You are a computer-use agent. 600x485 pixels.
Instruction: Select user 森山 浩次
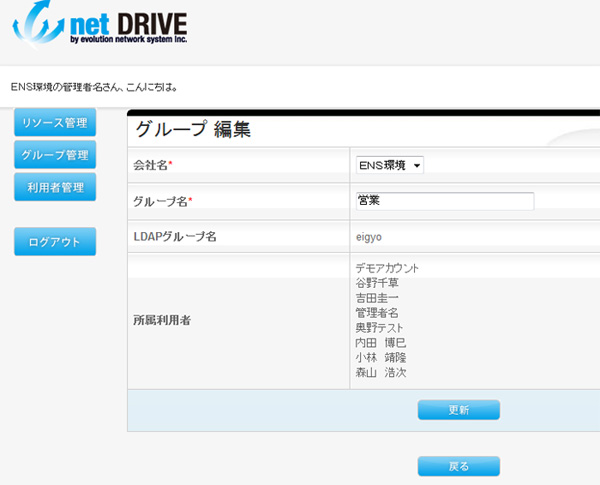click(380, 373)
